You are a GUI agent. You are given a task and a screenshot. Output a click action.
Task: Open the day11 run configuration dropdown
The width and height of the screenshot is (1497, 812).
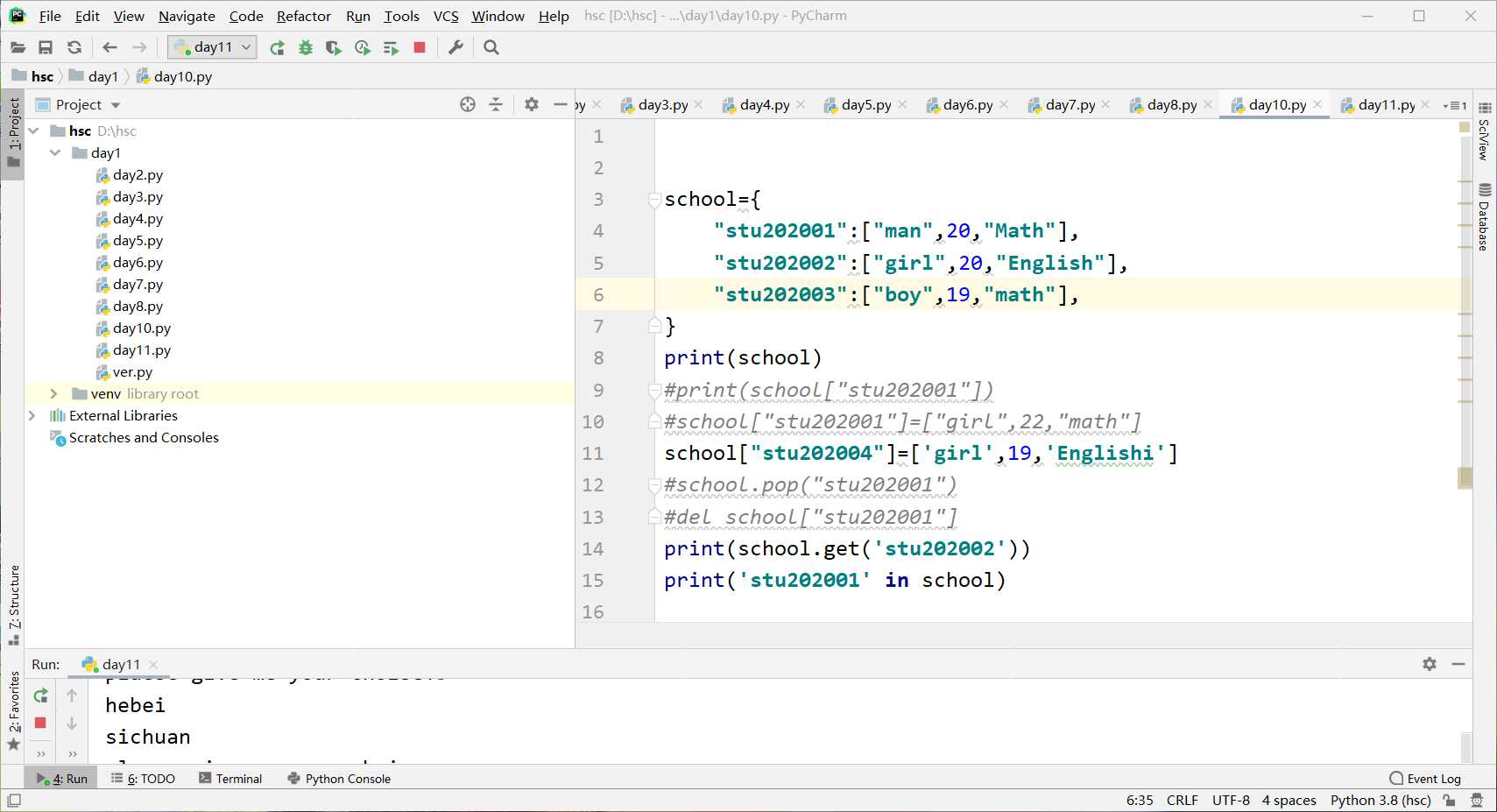pyautogui.click(x=213, y=47)
